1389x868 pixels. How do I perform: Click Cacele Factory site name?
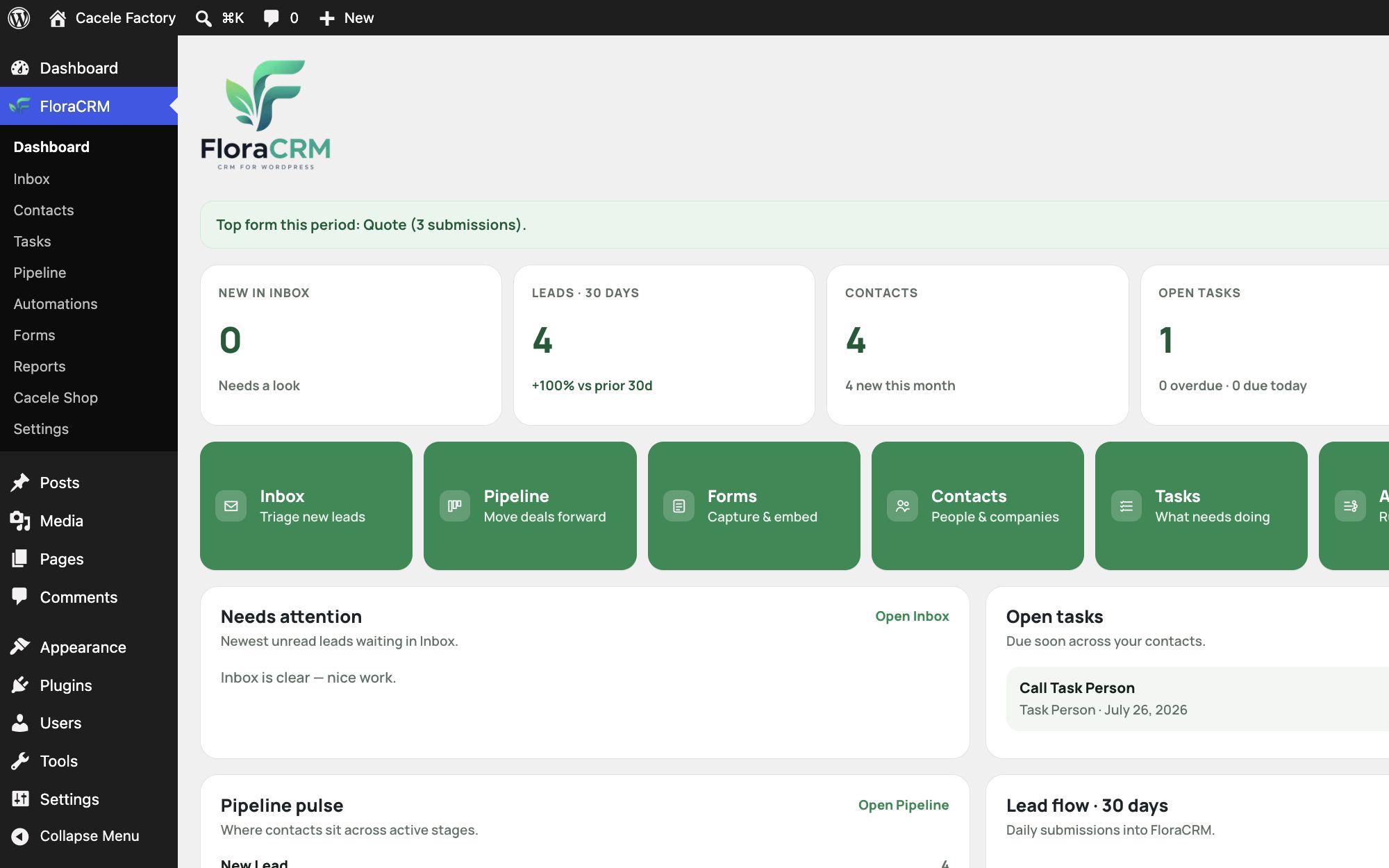pos(126,18)
